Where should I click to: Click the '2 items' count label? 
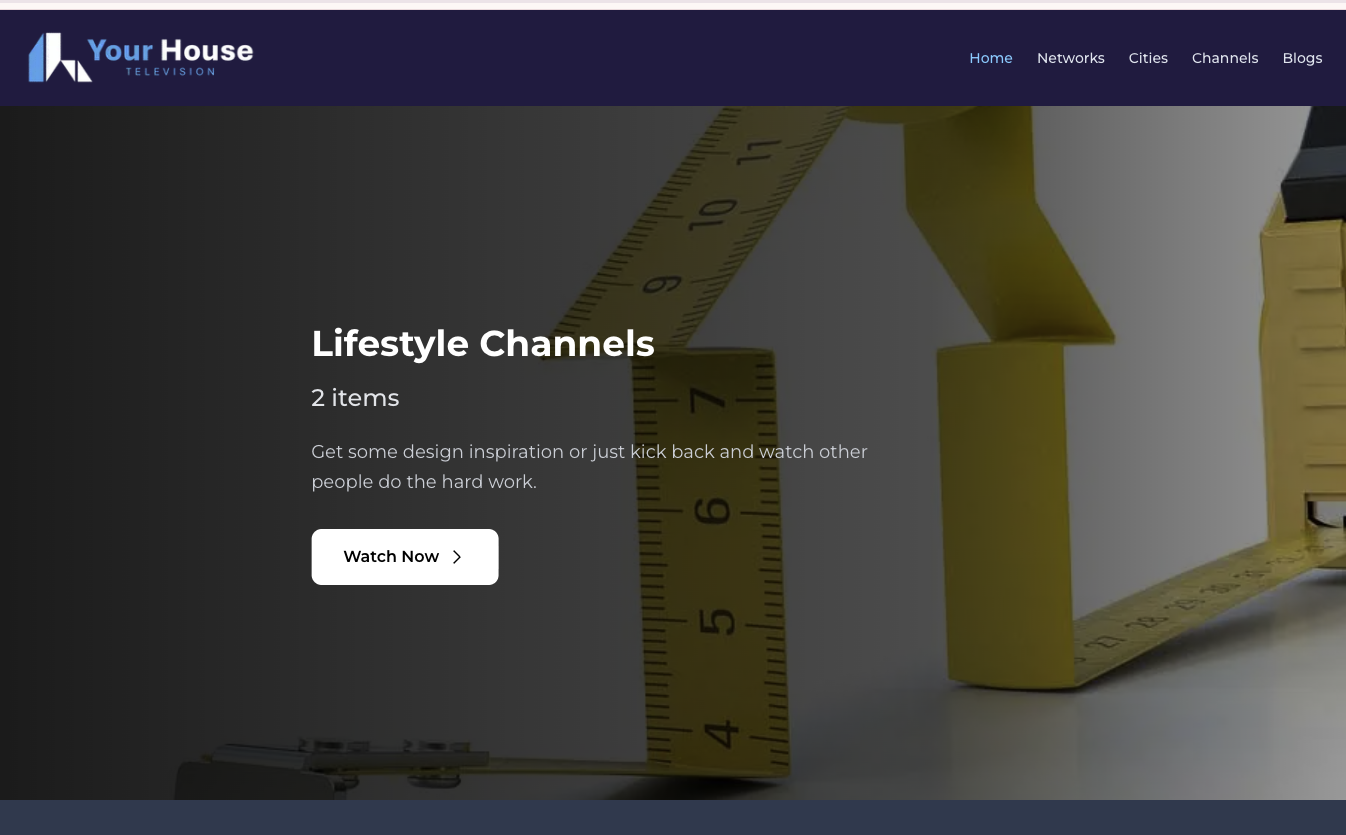355,397
